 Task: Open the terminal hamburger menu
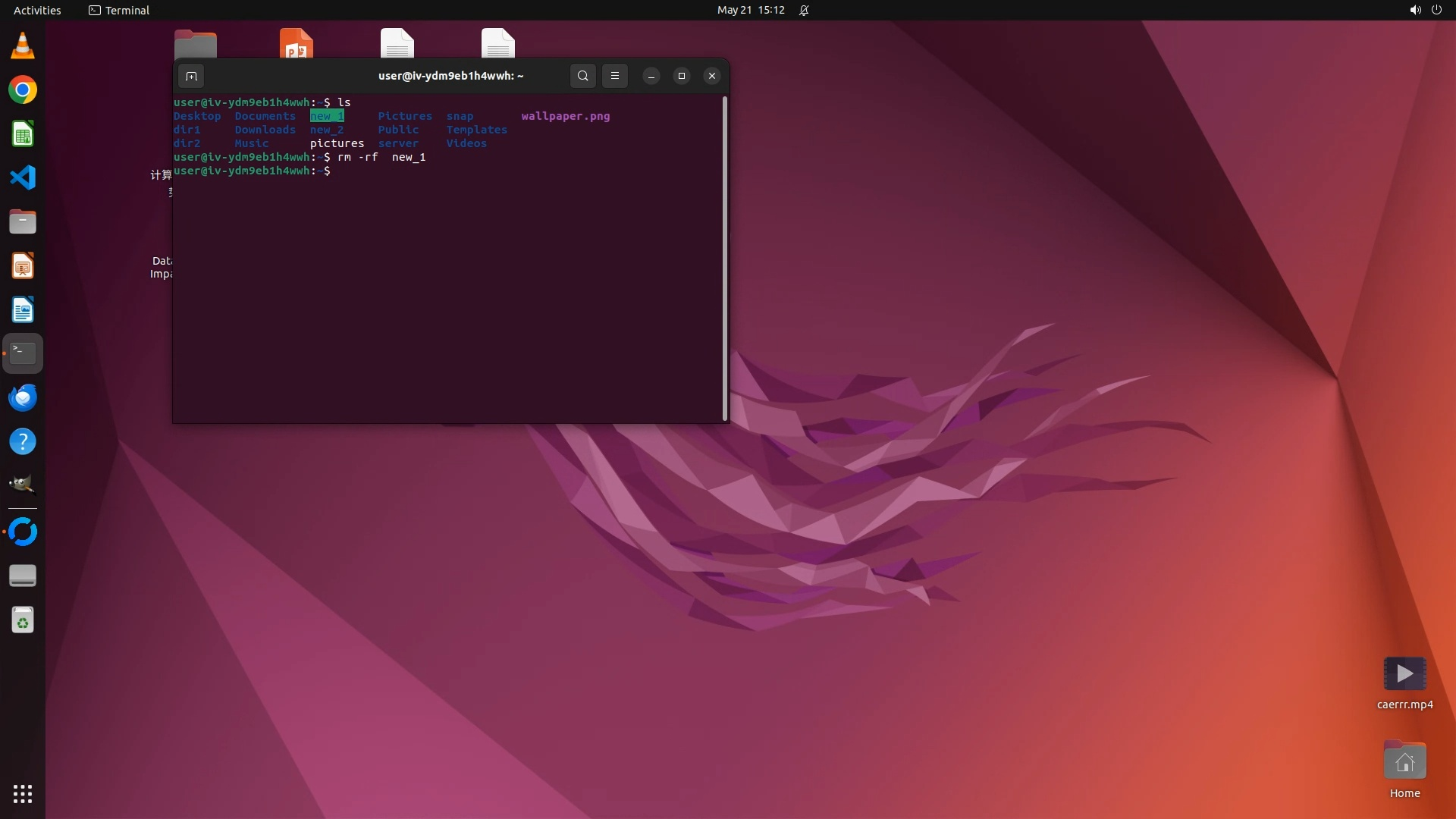pyautogui.click(x=615, y=76)
